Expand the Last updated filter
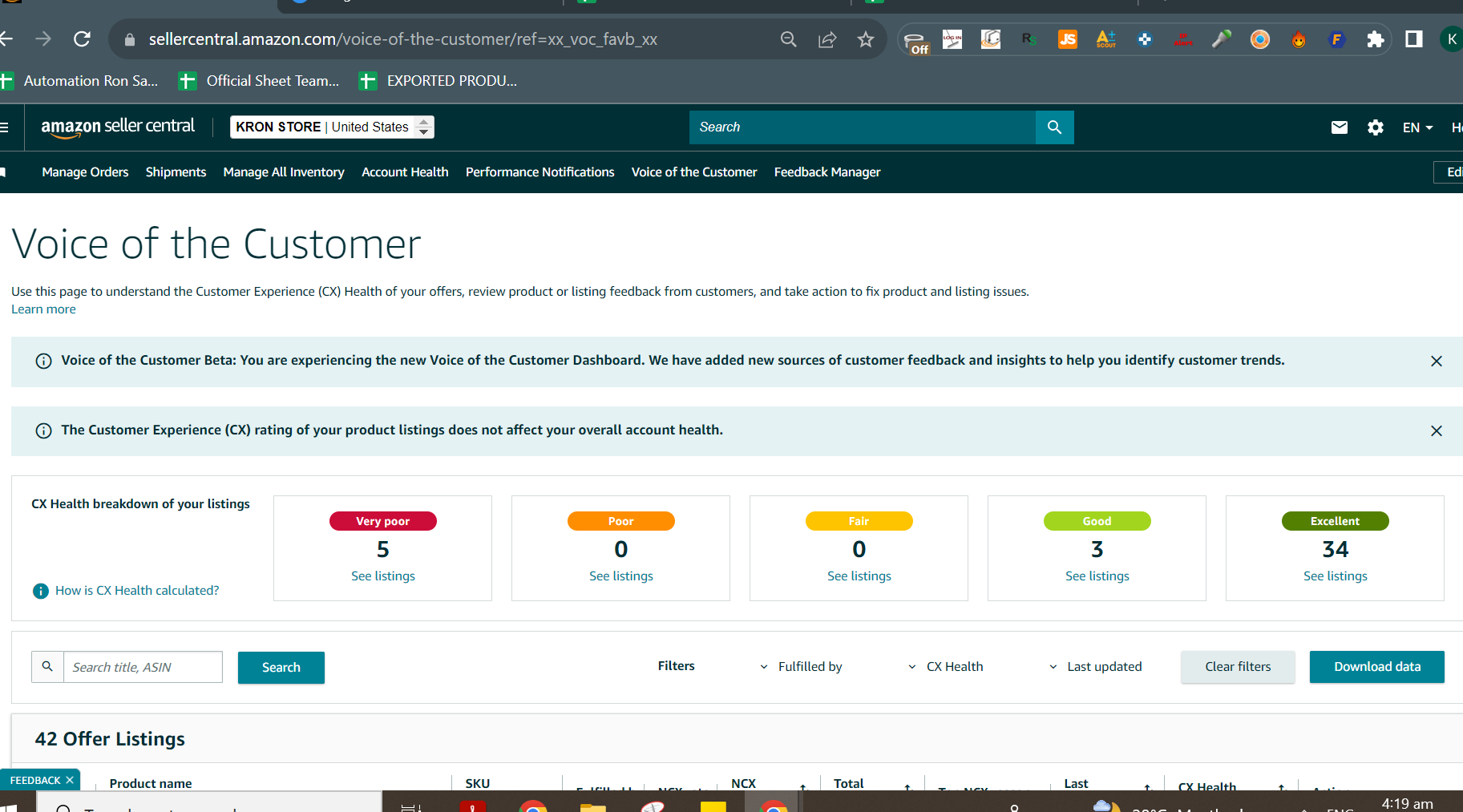 tap(1095, 667)
